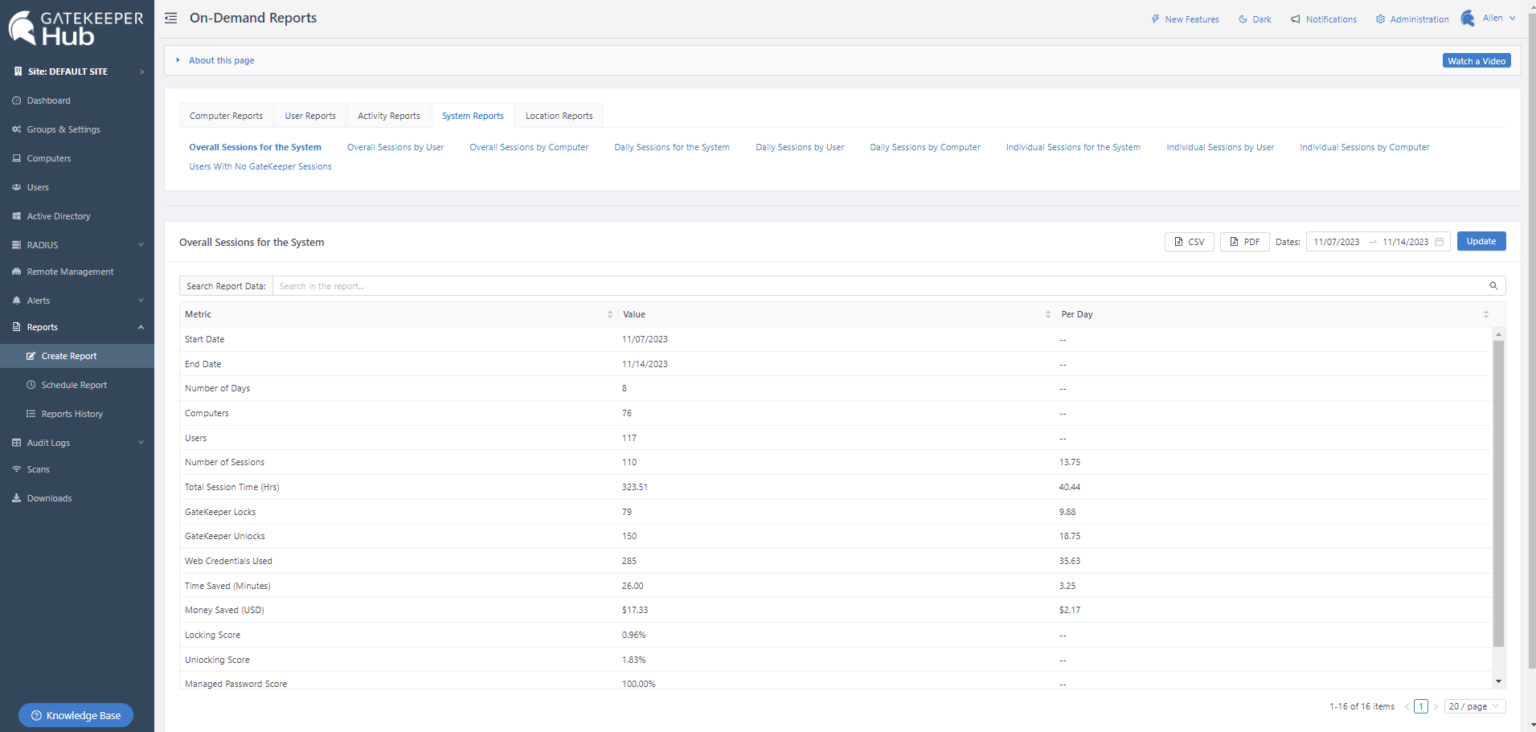The width and height of the screenshot is (1536, 732).
Task: Open Notifications megaphone icon
Action: pos(1295,19)
